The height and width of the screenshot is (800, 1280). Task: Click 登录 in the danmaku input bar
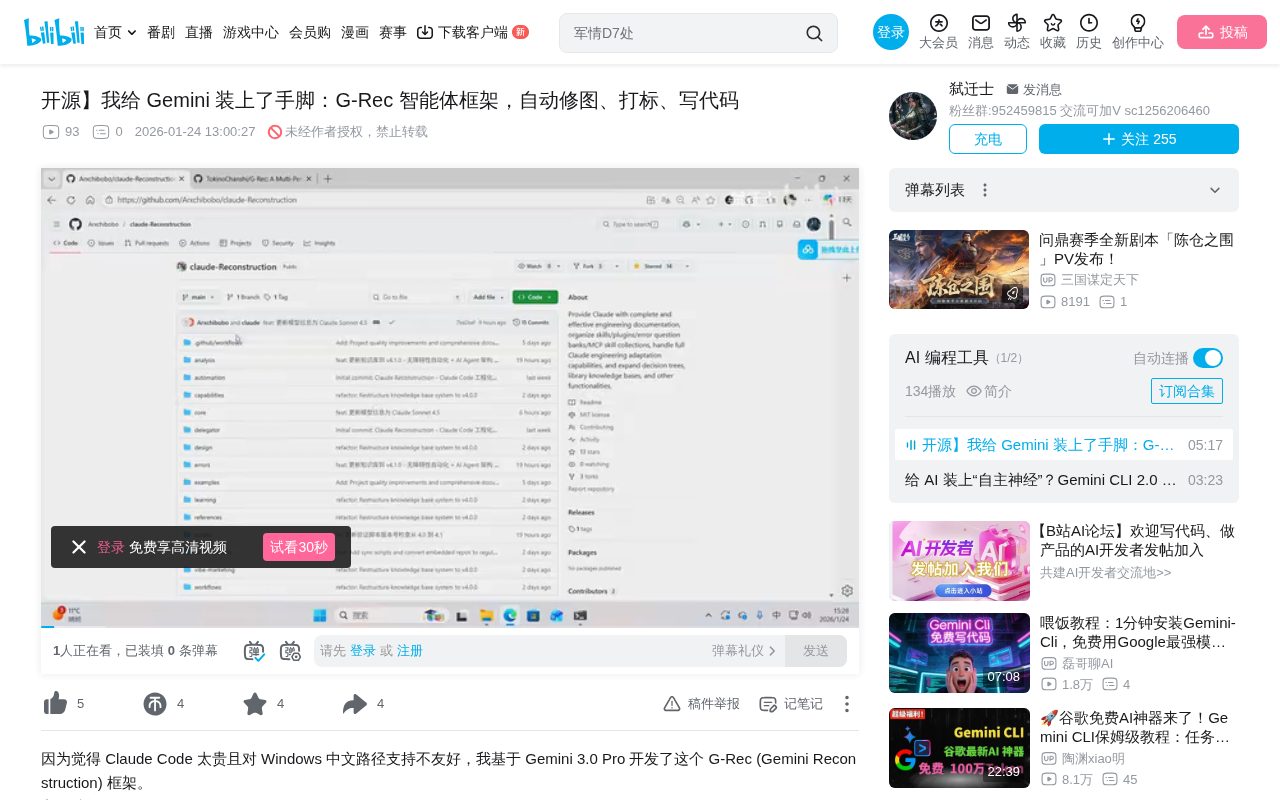[x=363, y=651]
